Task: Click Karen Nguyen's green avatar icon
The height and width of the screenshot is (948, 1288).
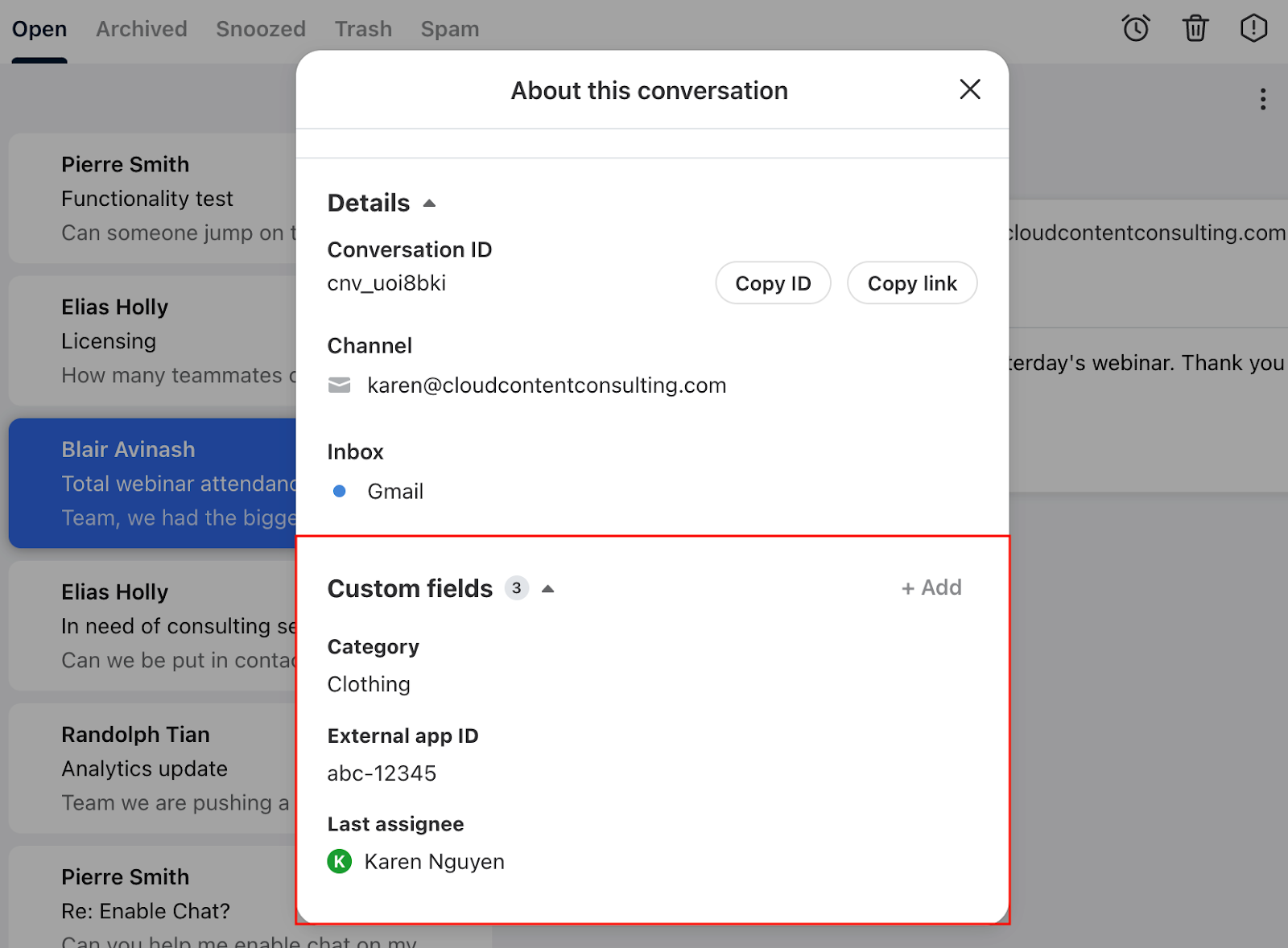Action: click(x=340, y=862)
